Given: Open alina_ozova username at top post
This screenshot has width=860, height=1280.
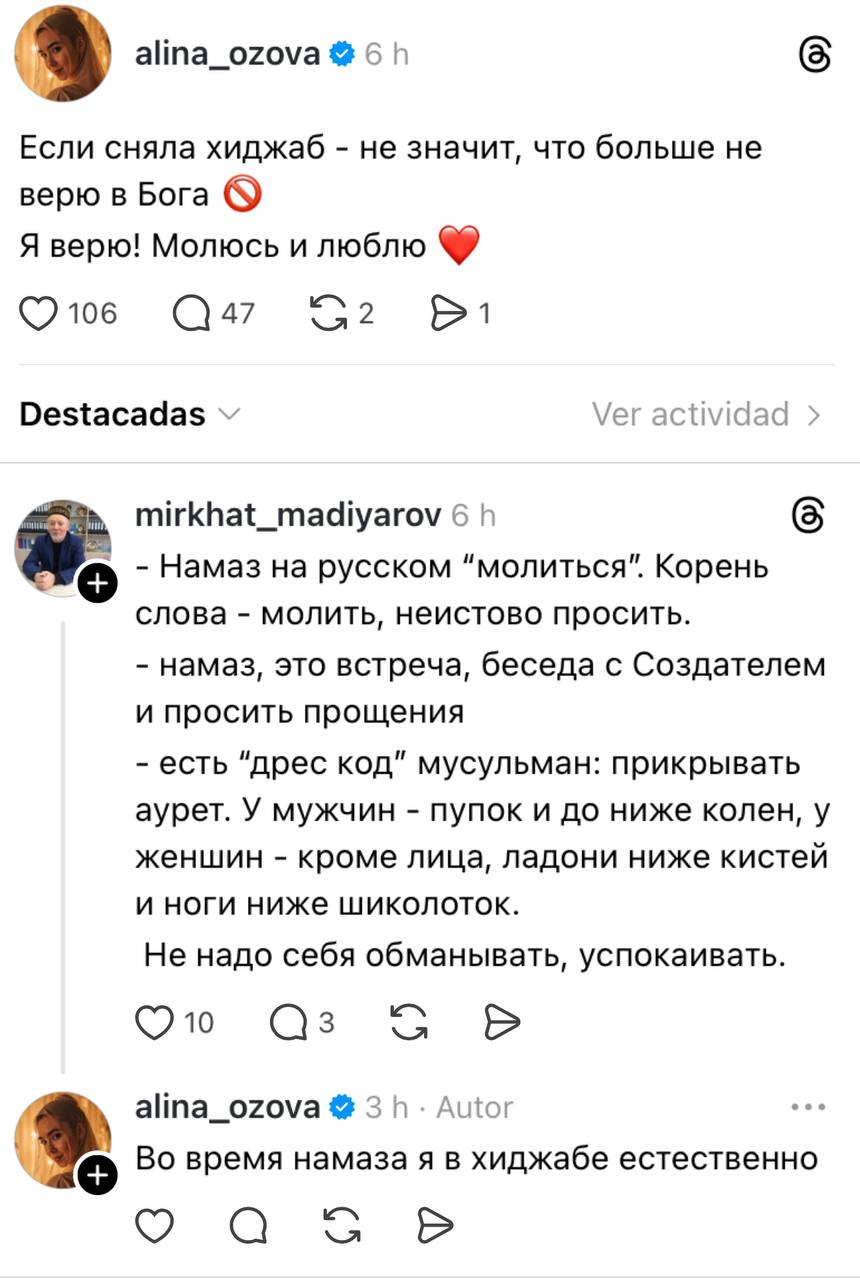Looking at the screenshot, I should (227, 56).
